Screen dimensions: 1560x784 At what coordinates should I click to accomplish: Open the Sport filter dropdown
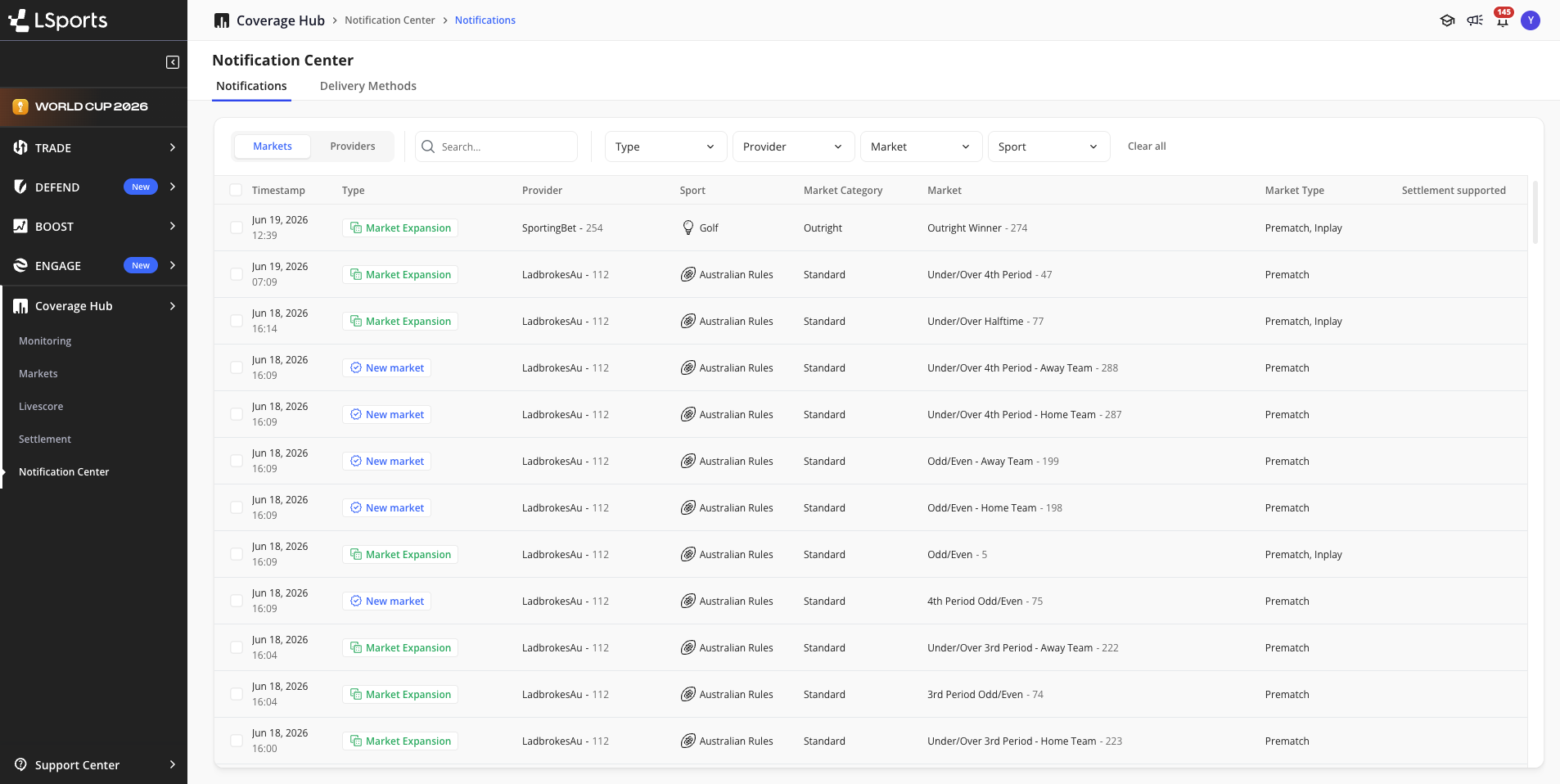pyautogui.click(x=1048, y=146)
